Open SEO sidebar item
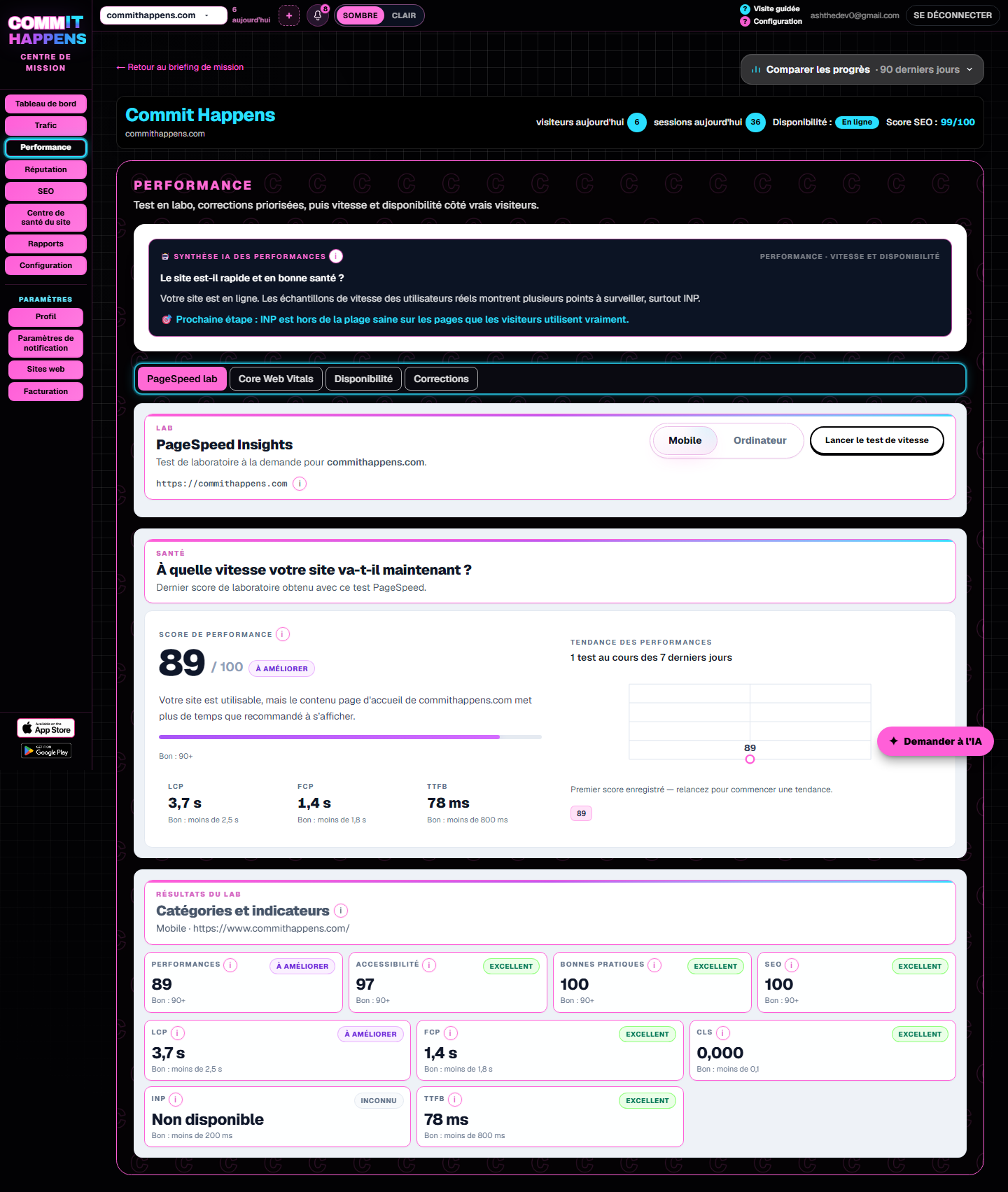 click(46, 192)
